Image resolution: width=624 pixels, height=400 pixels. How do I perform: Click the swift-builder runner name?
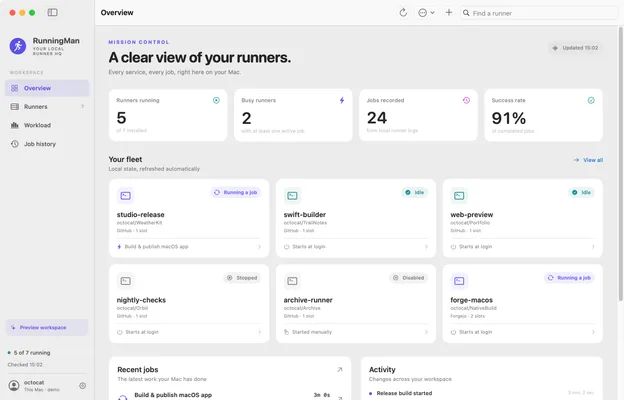pos(305,215)
